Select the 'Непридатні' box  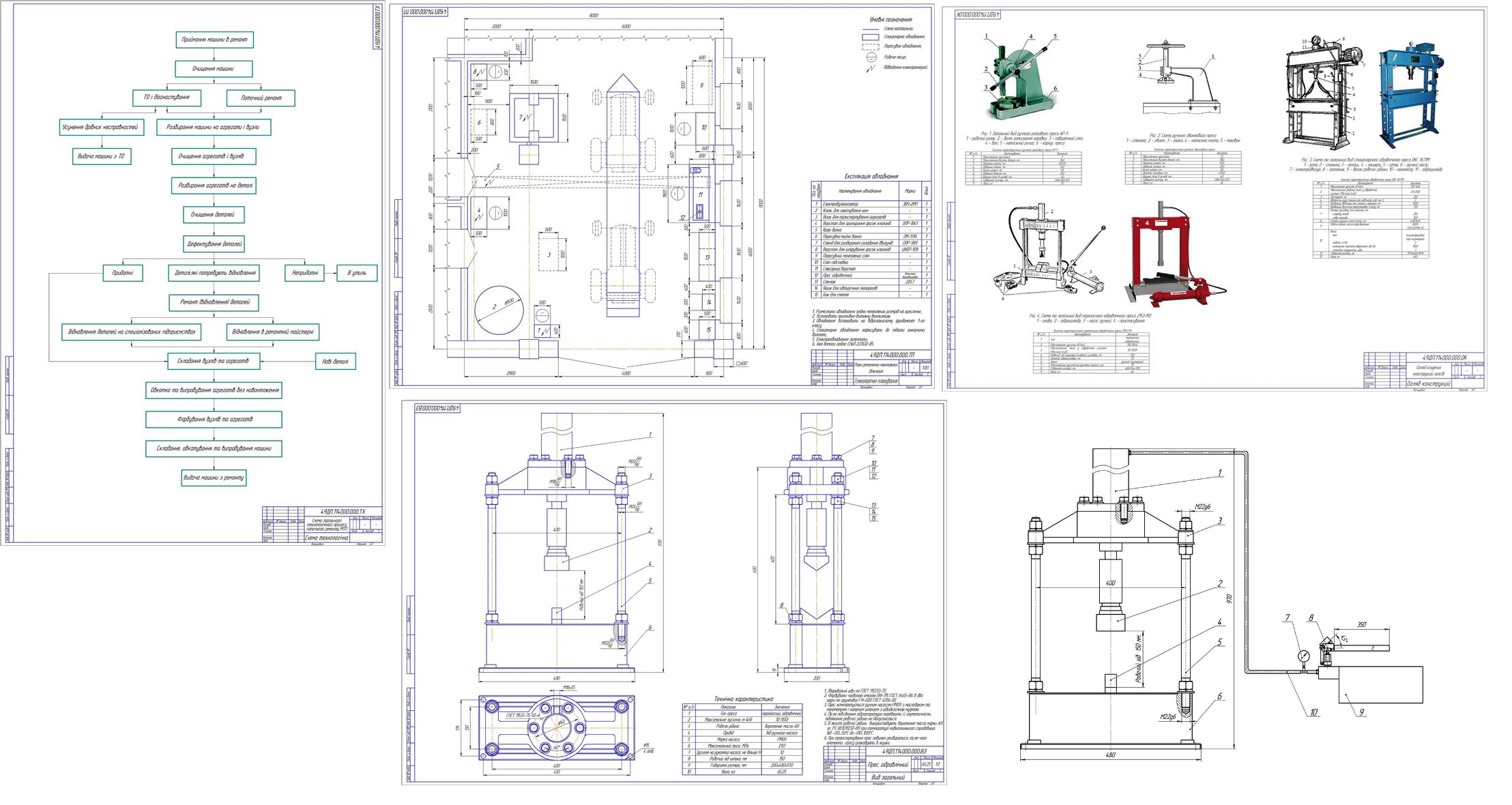304,273
